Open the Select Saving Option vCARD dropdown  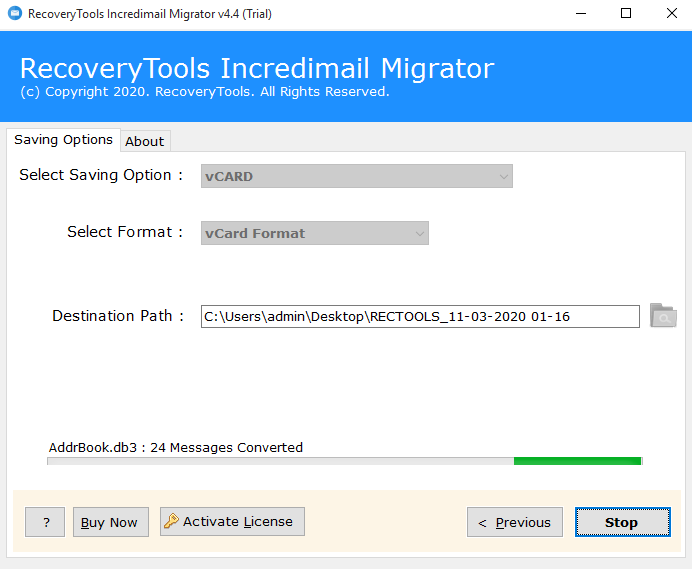point(356,176)
